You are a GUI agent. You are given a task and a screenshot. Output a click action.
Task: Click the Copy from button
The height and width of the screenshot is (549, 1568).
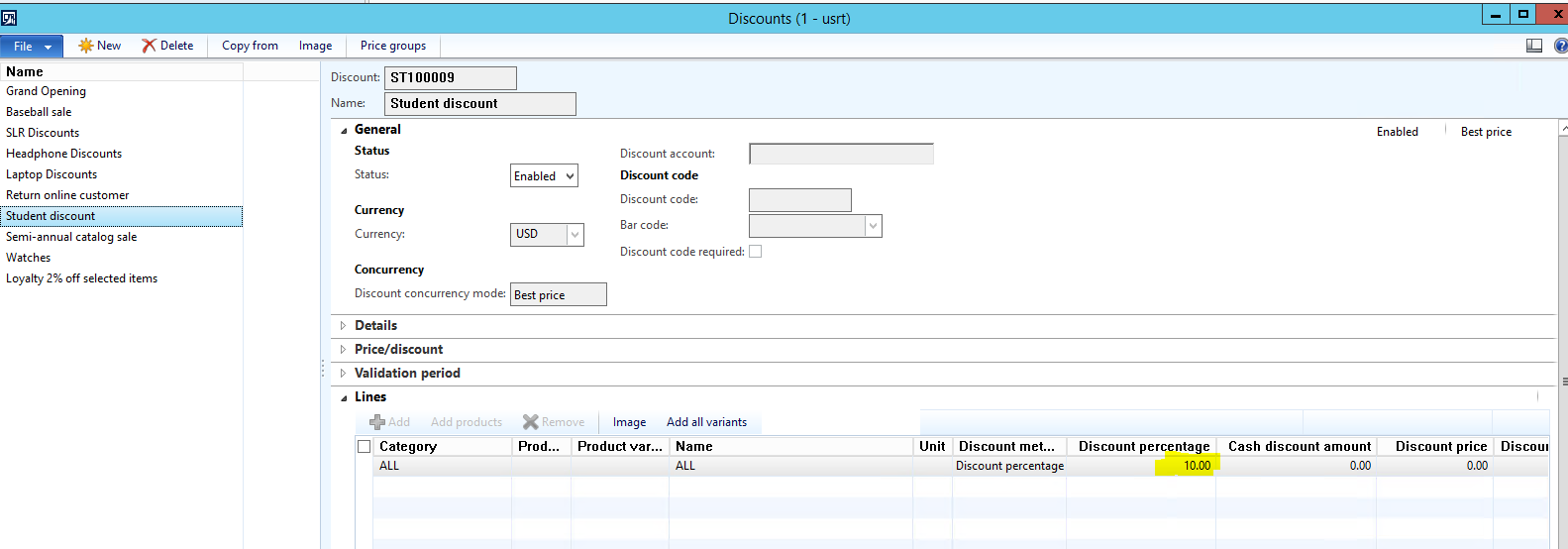pos(250,46)
